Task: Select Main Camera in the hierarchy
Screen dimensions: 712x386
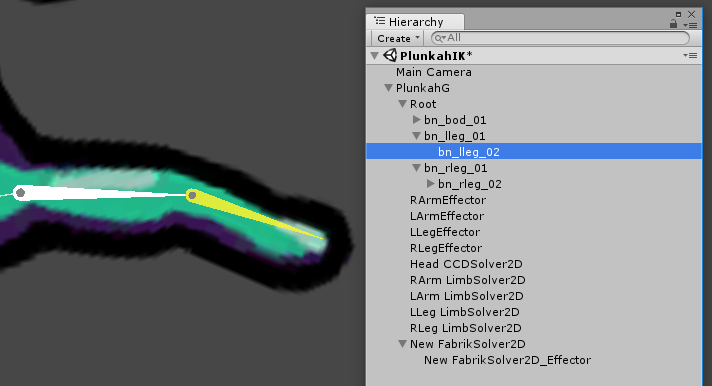Action: 434,72
